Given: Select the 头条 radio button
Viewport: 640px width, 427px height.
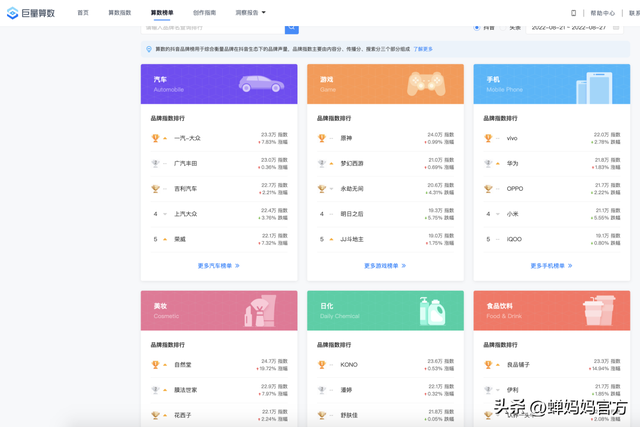Looking at the screenshot, I should [503, 28].
